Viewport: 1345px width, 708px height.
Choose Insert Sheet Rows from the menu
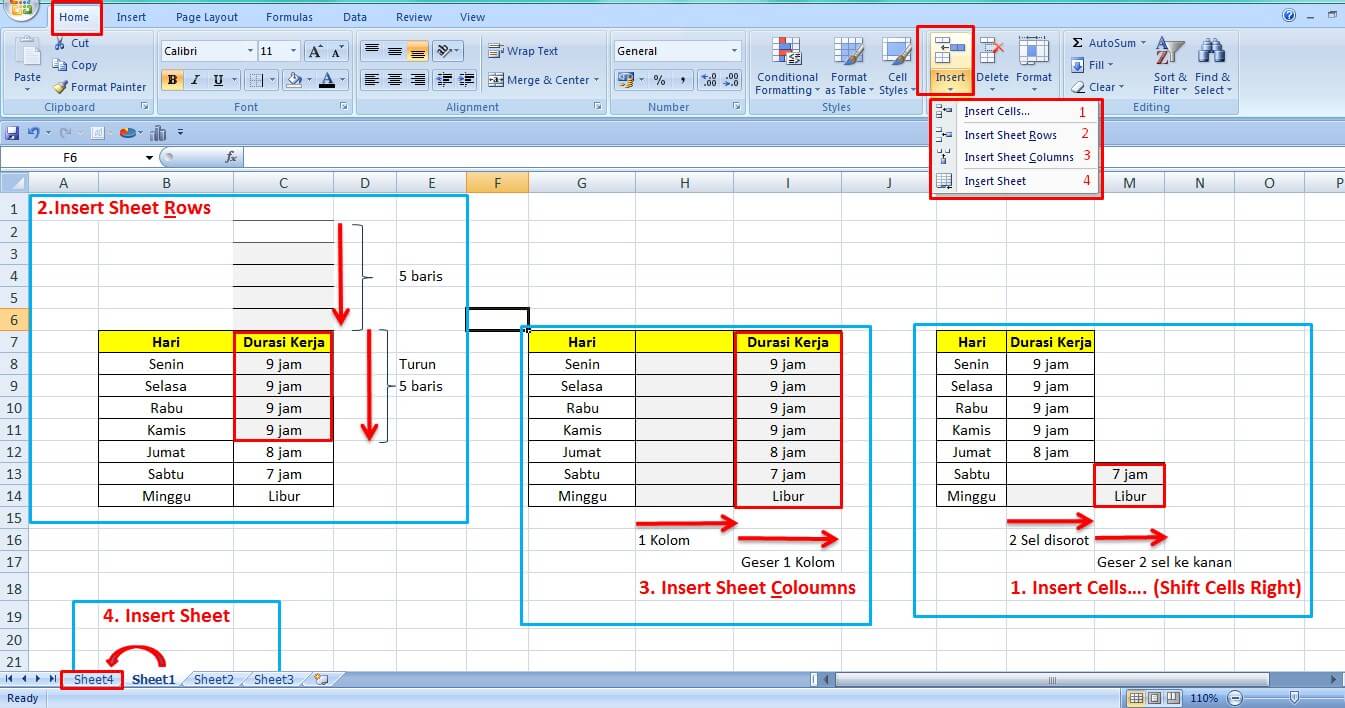[x=1011, y=134]
